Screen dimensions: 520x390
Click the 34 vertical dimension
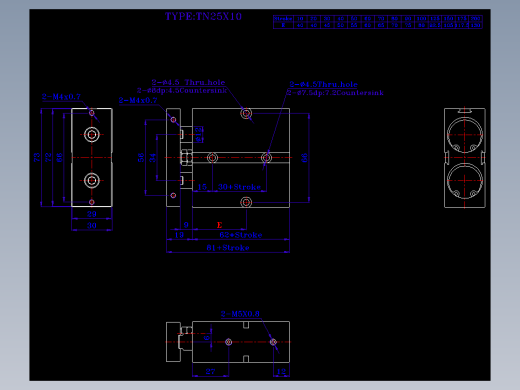coord(152,157)
